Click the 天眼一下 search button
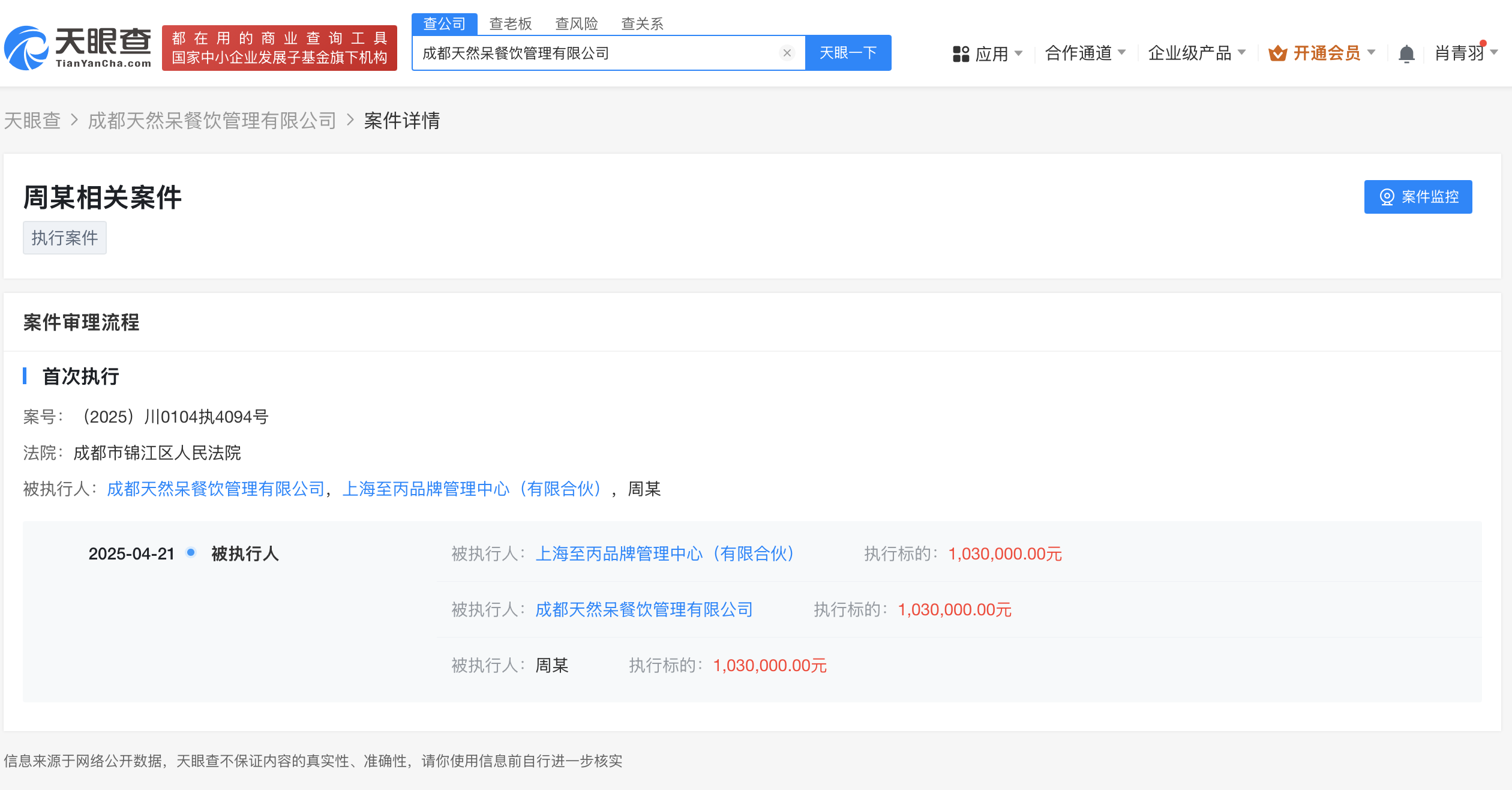 (x=848, y=53)
